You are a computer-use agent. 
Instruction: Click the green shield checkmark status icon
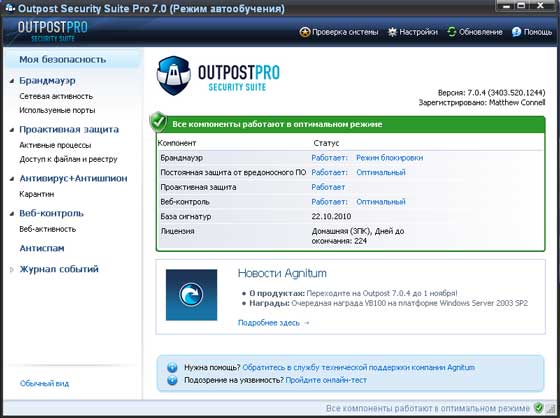[x=158, y=122]
